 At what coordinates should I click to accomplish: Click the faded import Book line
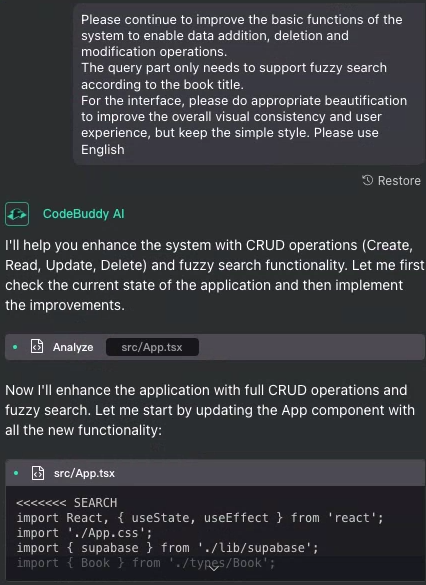click(x=146, y=563)
